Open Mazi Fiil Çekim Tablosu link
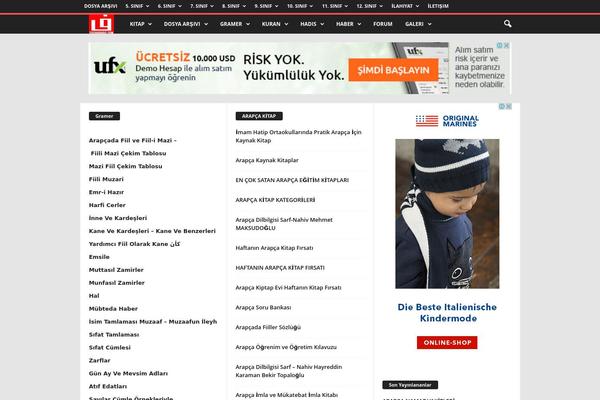The width and height of the screenshot is (600, 400). (126, 166)
